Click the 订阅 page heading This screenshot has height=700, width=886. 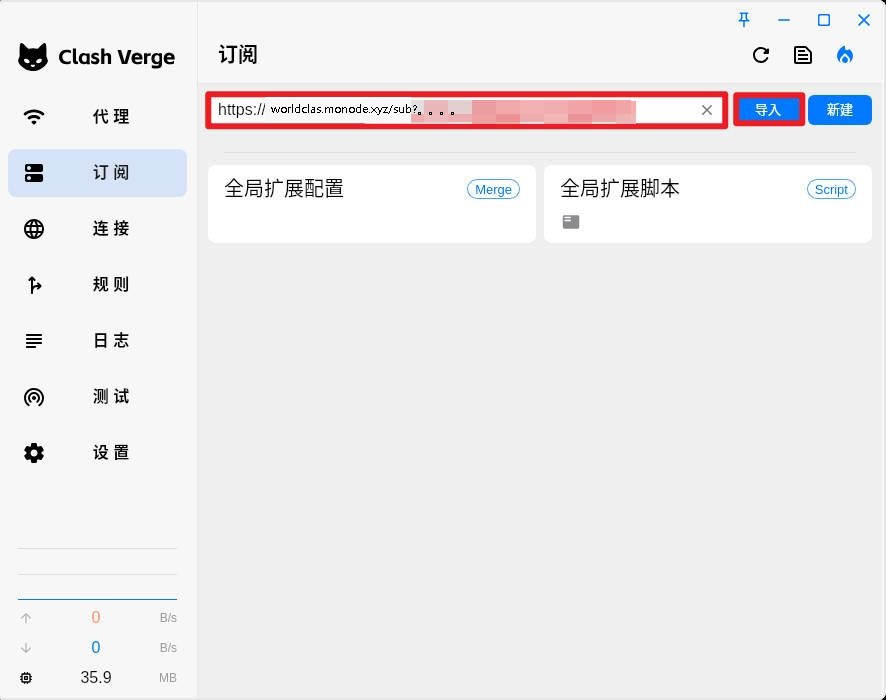[238, 55]
